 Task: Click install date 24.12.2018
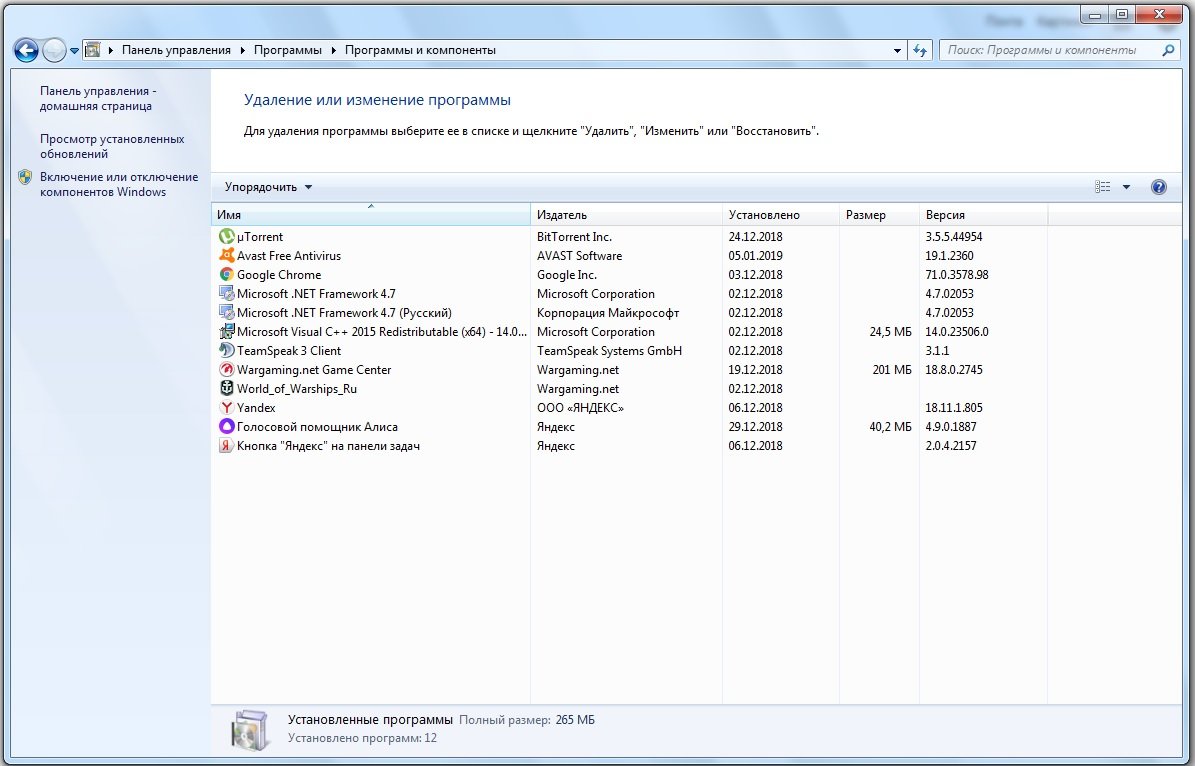[755, 237]
